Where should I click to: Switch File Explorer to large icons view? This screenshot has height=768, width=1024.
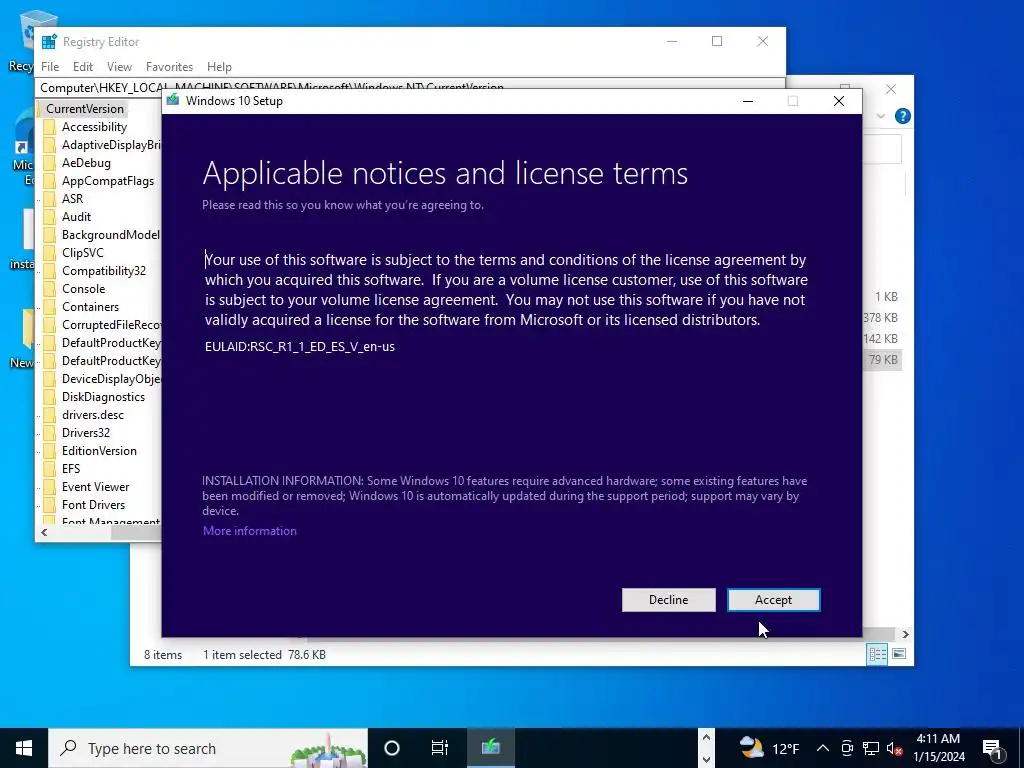click(x=899, y=654)
